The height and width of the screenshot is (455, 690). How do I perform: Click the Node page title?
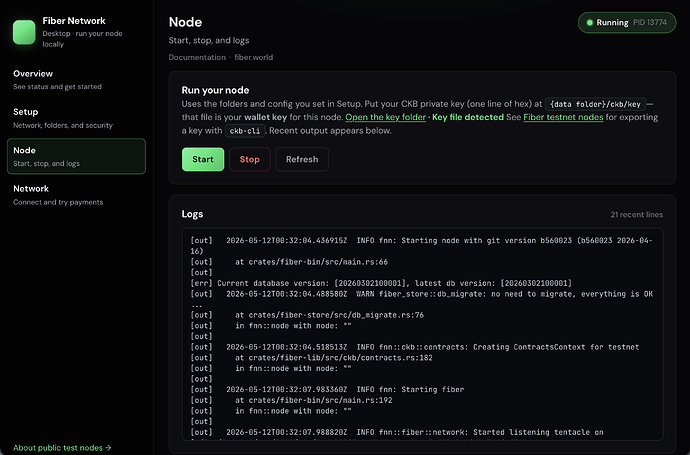(x=185, y=22)
